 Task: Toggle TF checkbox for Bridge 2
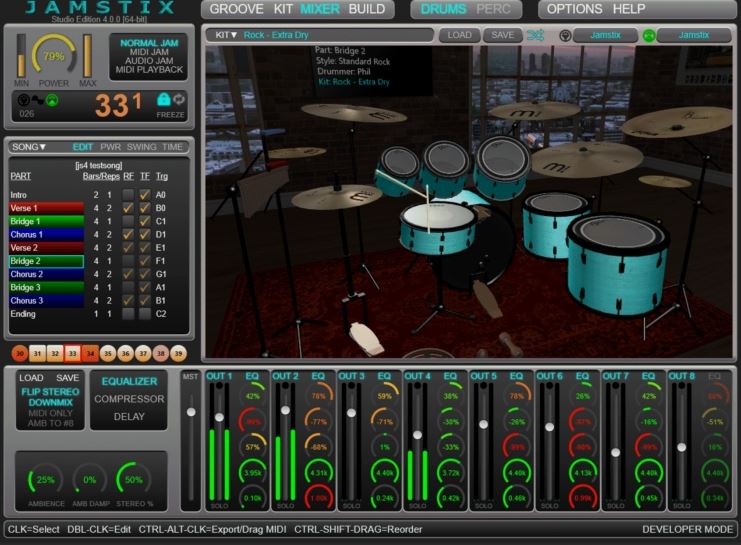pyautogui.click(x=145, y=261)
